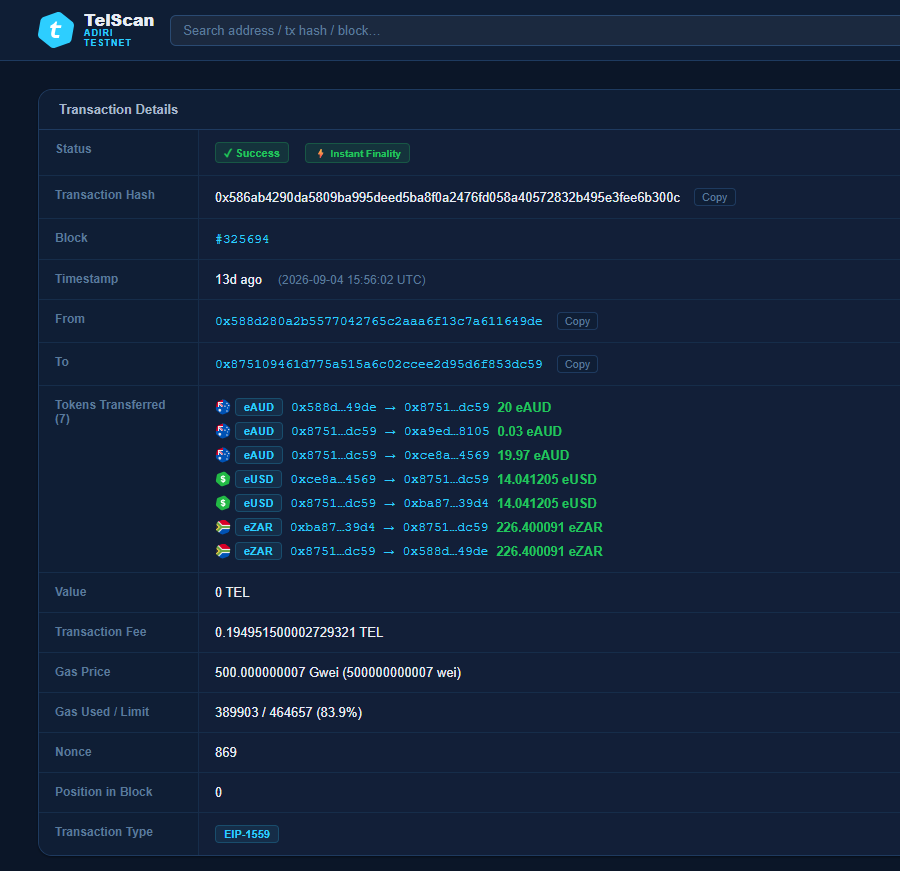Click the green dollar icon on second eUSD row
The width and height of the screenshot is (900, 871).
223,503
